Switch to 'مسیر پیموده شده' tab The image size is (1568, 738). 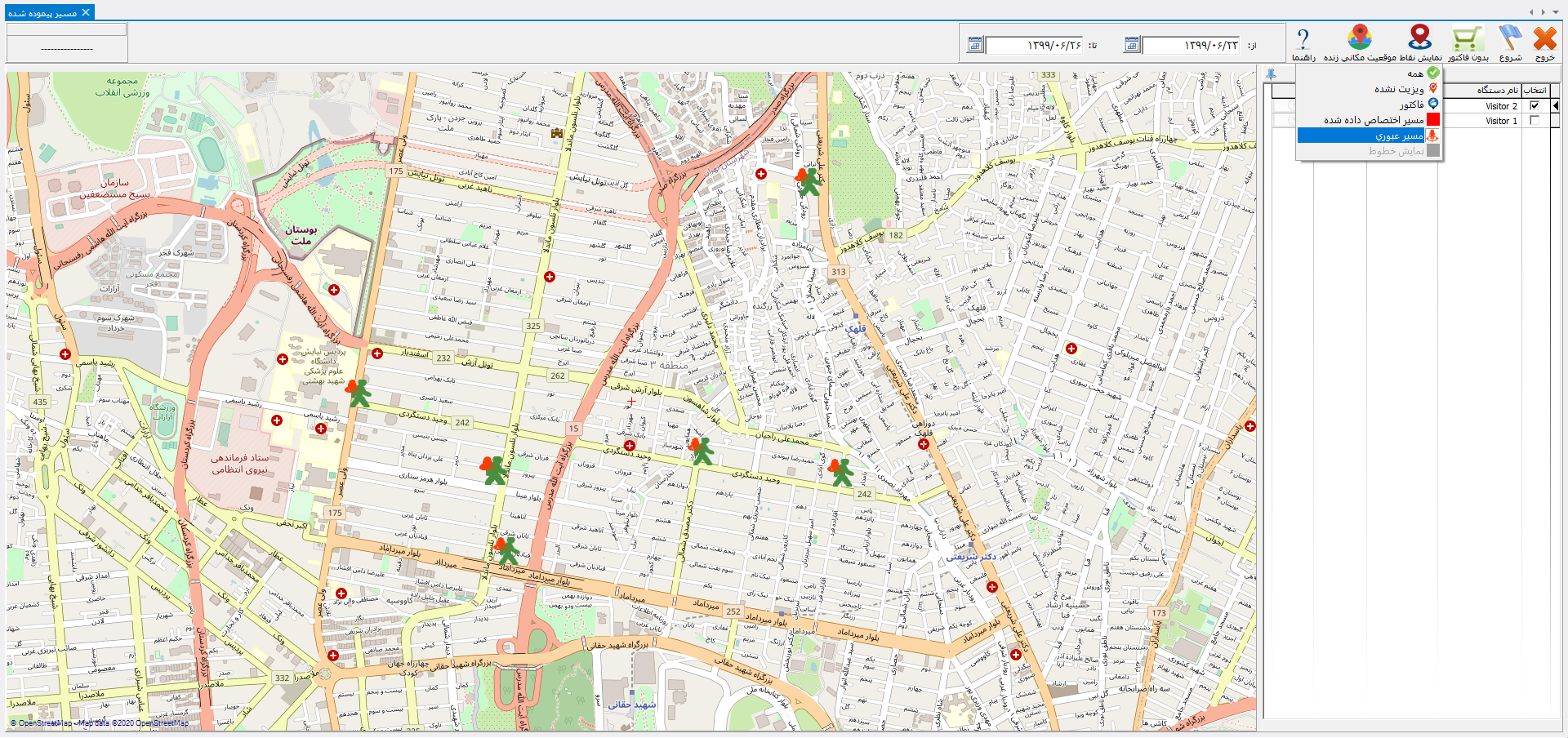pyautogui.click(x=42, y=13)
